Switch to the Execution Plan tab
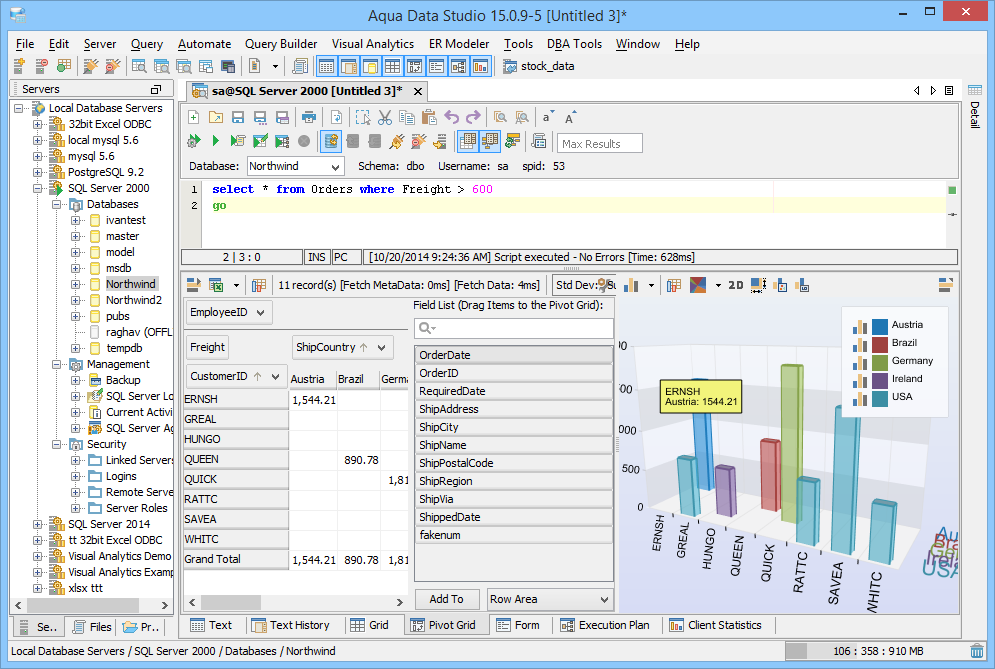The image size is (995, 669). (x=605, y=625)
